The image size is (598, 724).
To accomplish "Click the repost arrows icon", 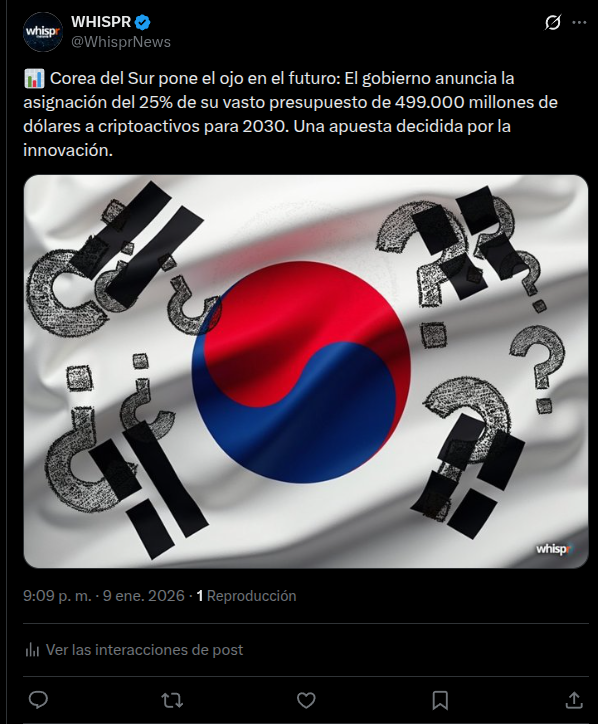I will pyautogui.click(x=172, y=700).
